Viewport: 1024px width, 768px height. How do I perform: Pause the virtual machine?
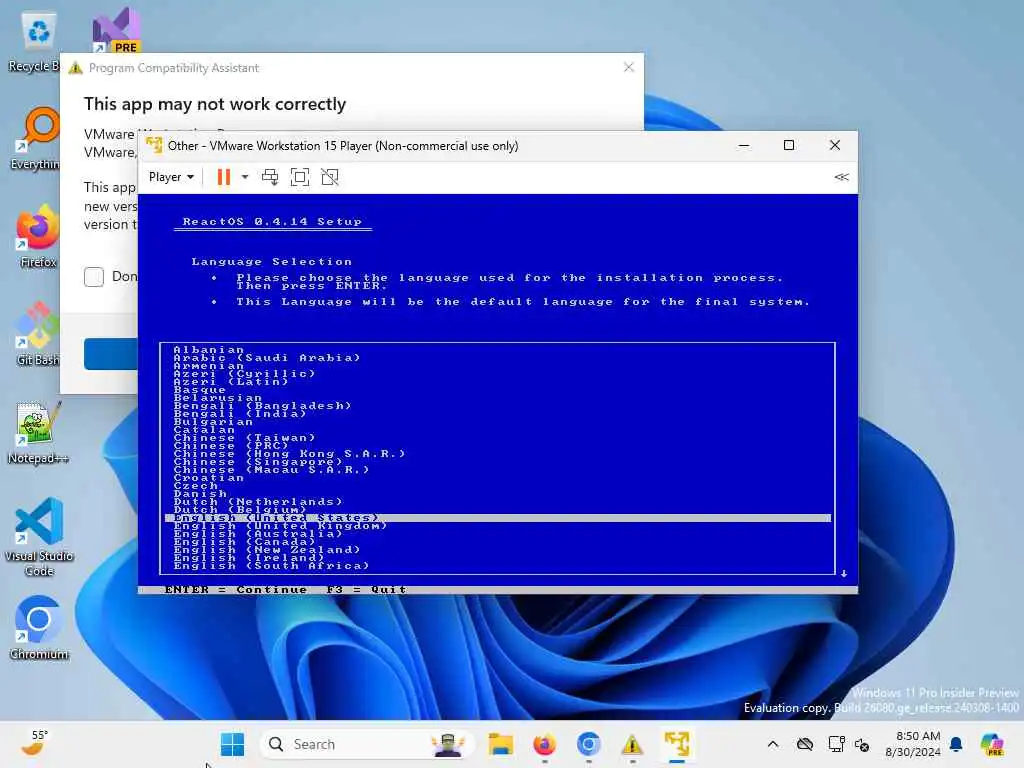(x=223, y=177)
